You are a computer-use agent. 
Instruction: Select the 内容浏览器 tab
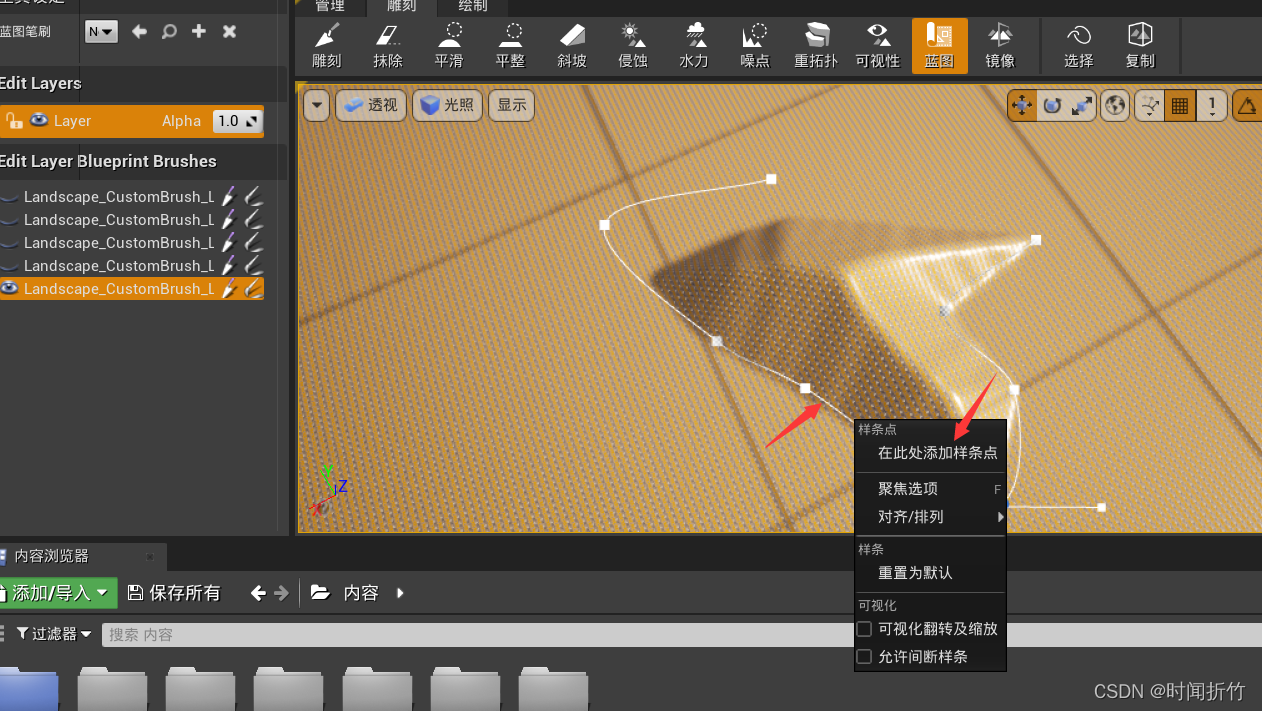(x=51, y=556)
